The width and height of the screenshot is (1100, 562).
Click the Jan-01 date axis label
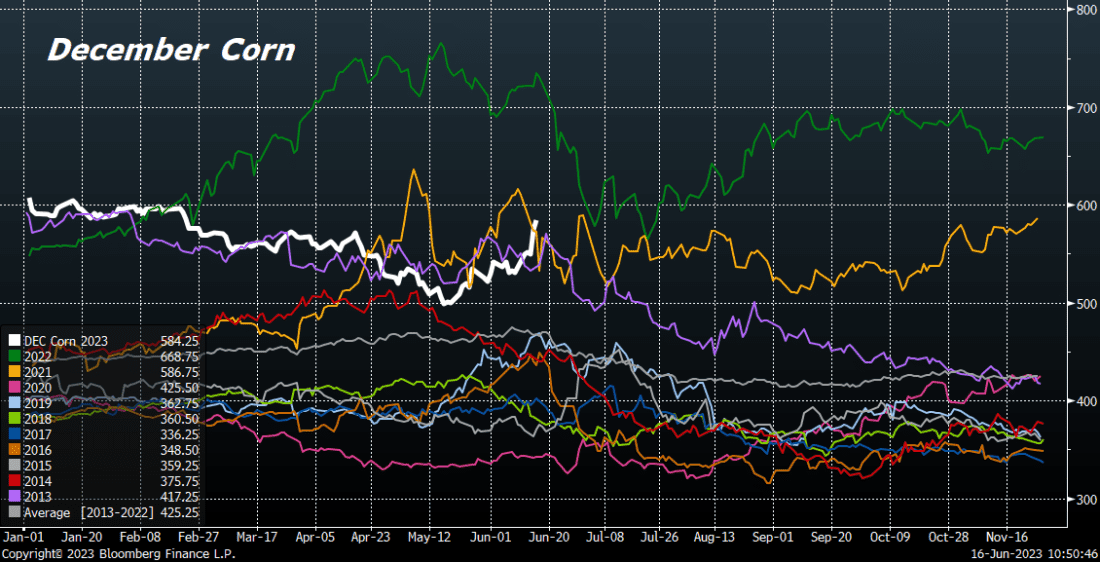coord(23,536)
